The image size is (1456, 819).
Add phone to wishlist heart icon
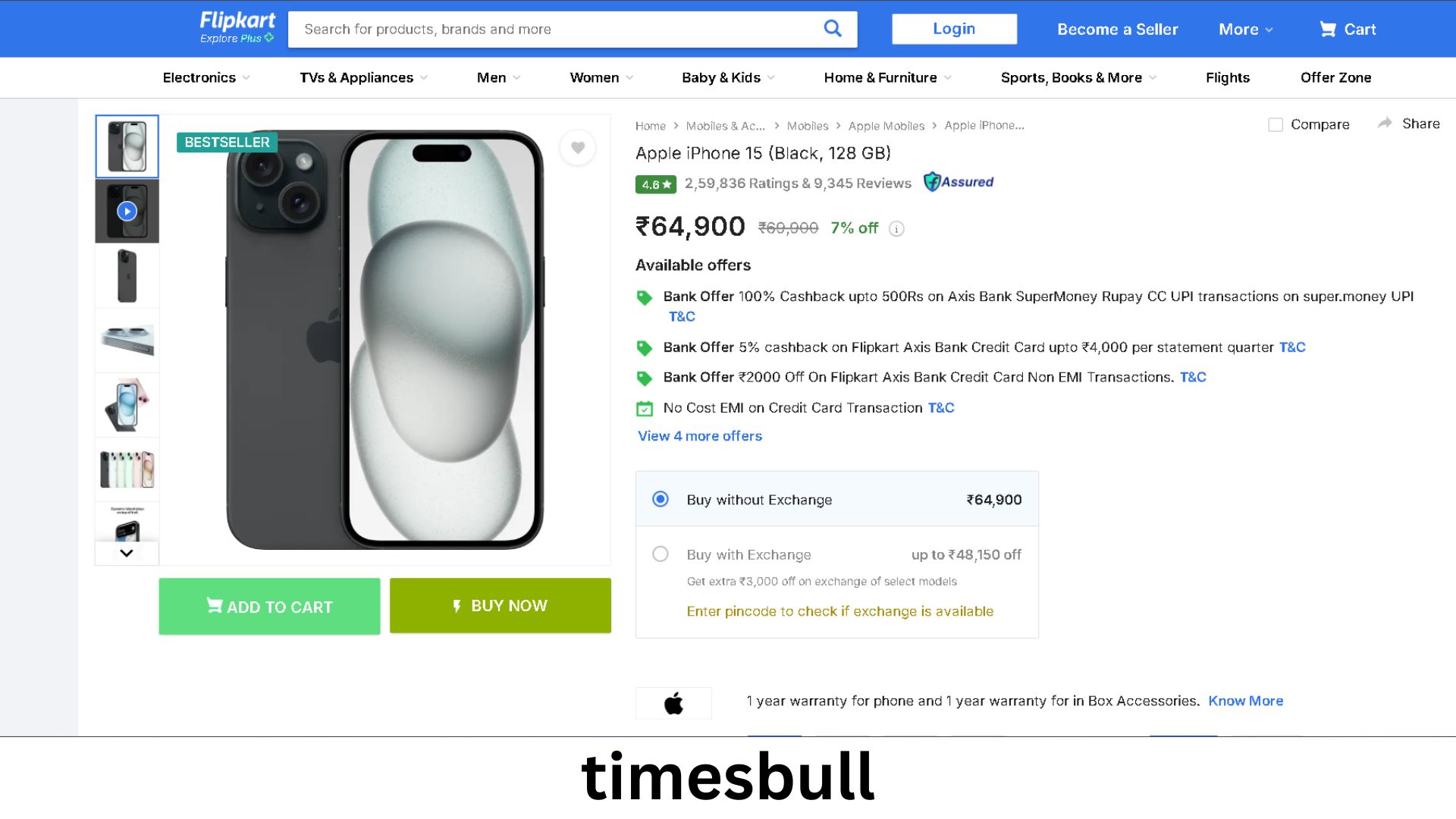point(578,148)
